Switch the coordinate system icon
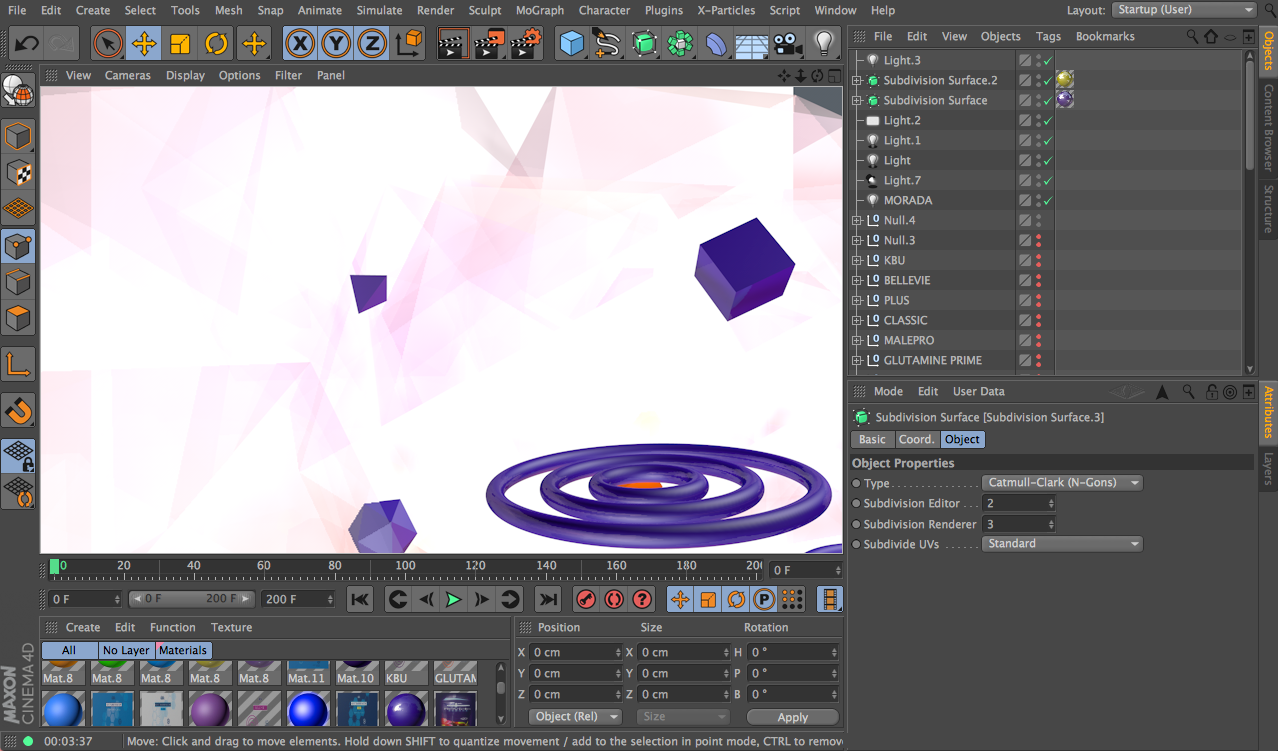Image resolution: width=1278 pixels, height=751 pixels. coord(409,44)
